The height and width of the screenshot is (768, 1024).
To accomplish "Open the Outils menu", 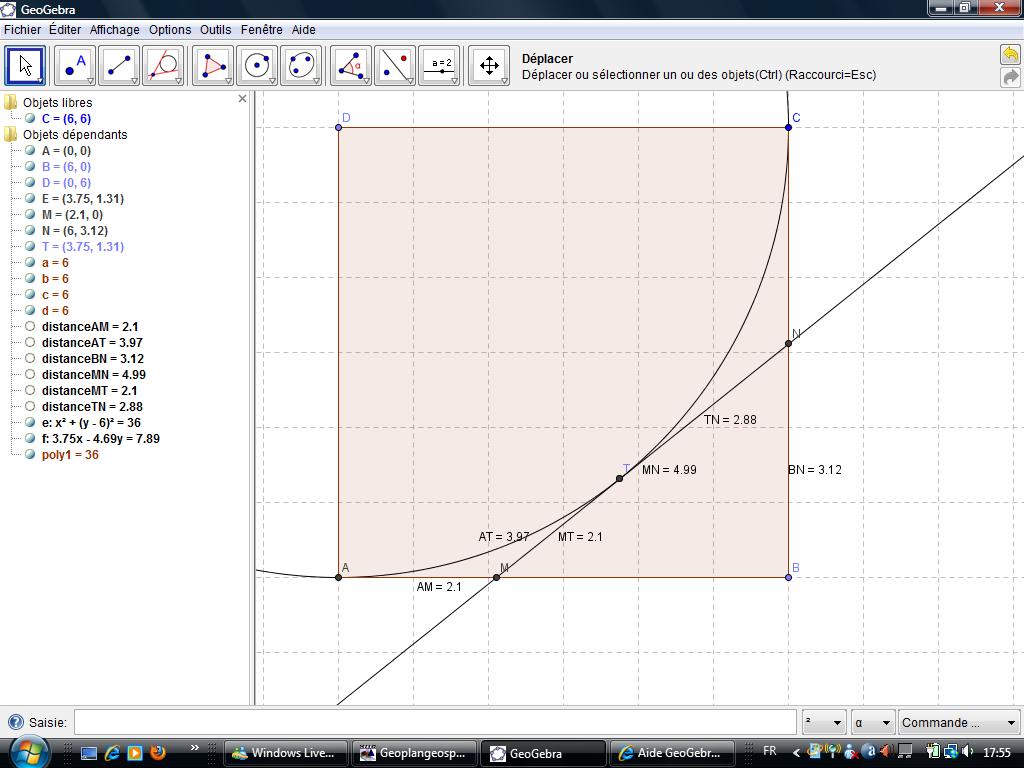I will [215, 30].
